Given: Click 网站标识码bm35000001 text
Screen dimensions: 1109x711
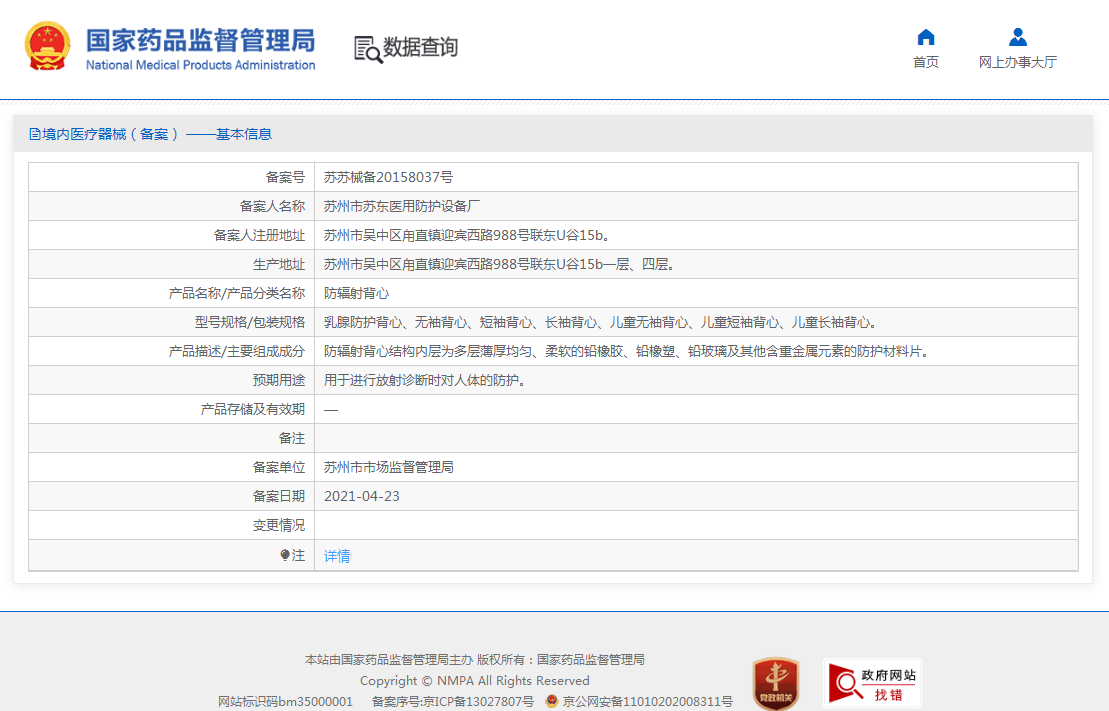Looking at the screenshot, I should pos(285,701).
